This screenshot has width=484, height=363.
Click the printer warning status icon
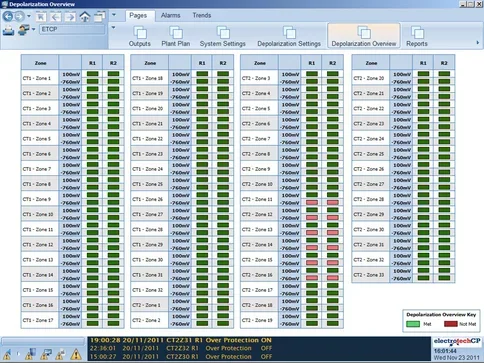[x=61, y=354]
